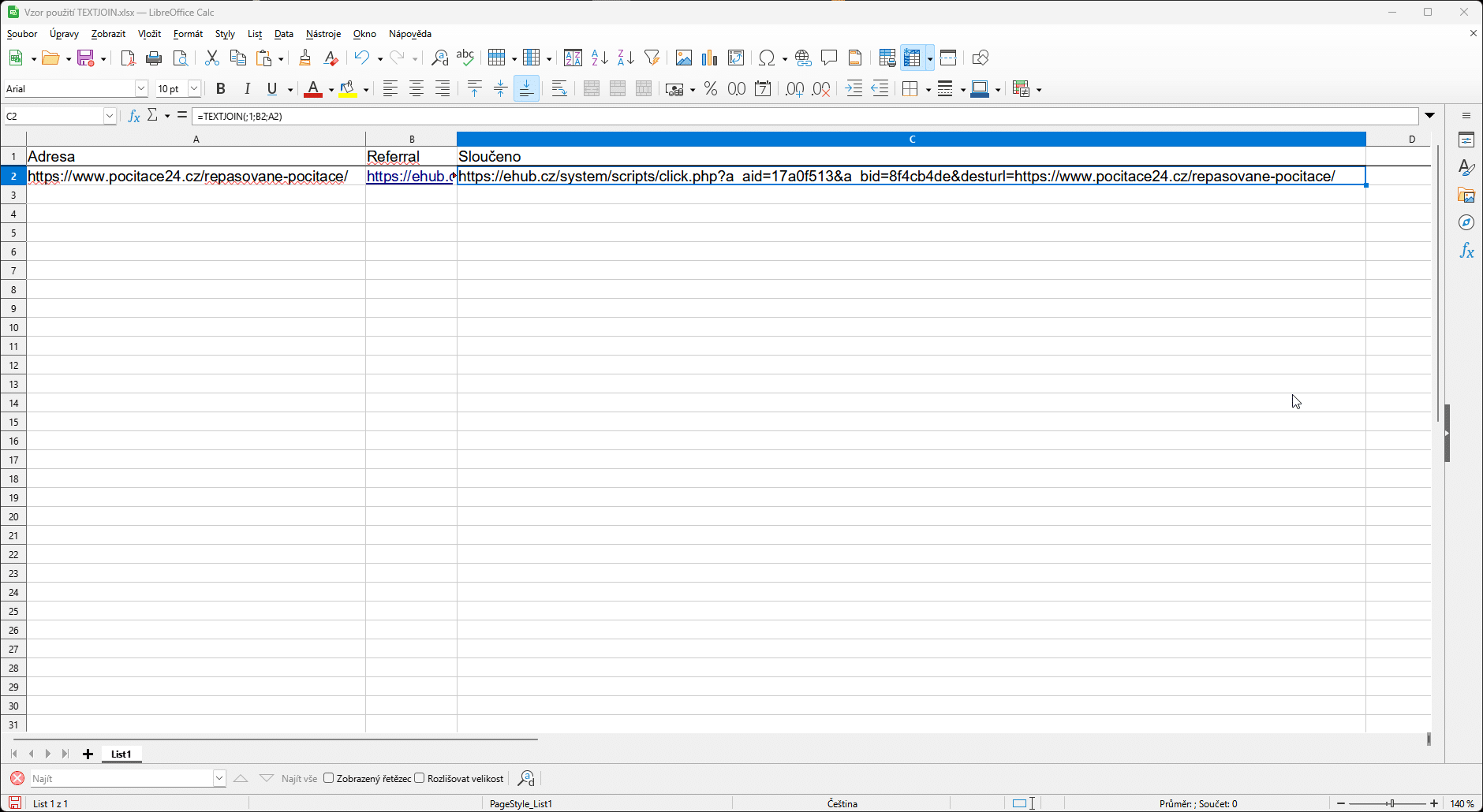Viewport: 1483px width, 812px height.
Task: Add a new sheet
Action: click(88, 754)
